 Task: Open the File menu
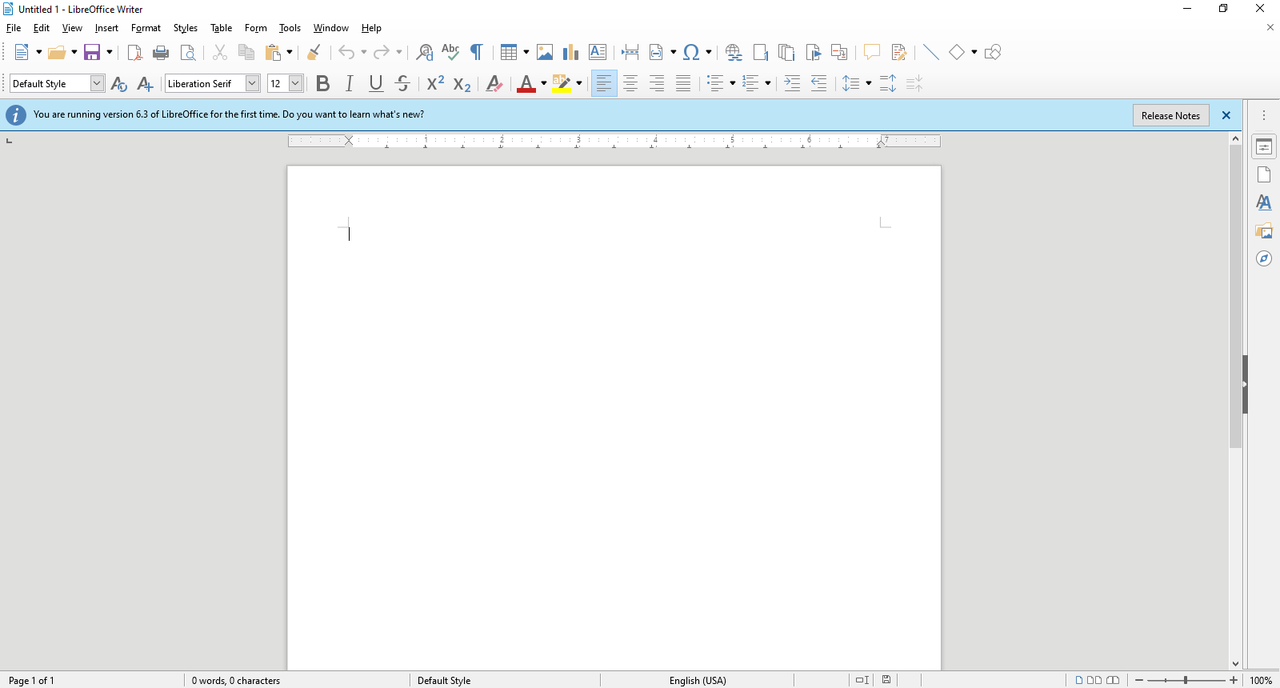tap(13, 28)
